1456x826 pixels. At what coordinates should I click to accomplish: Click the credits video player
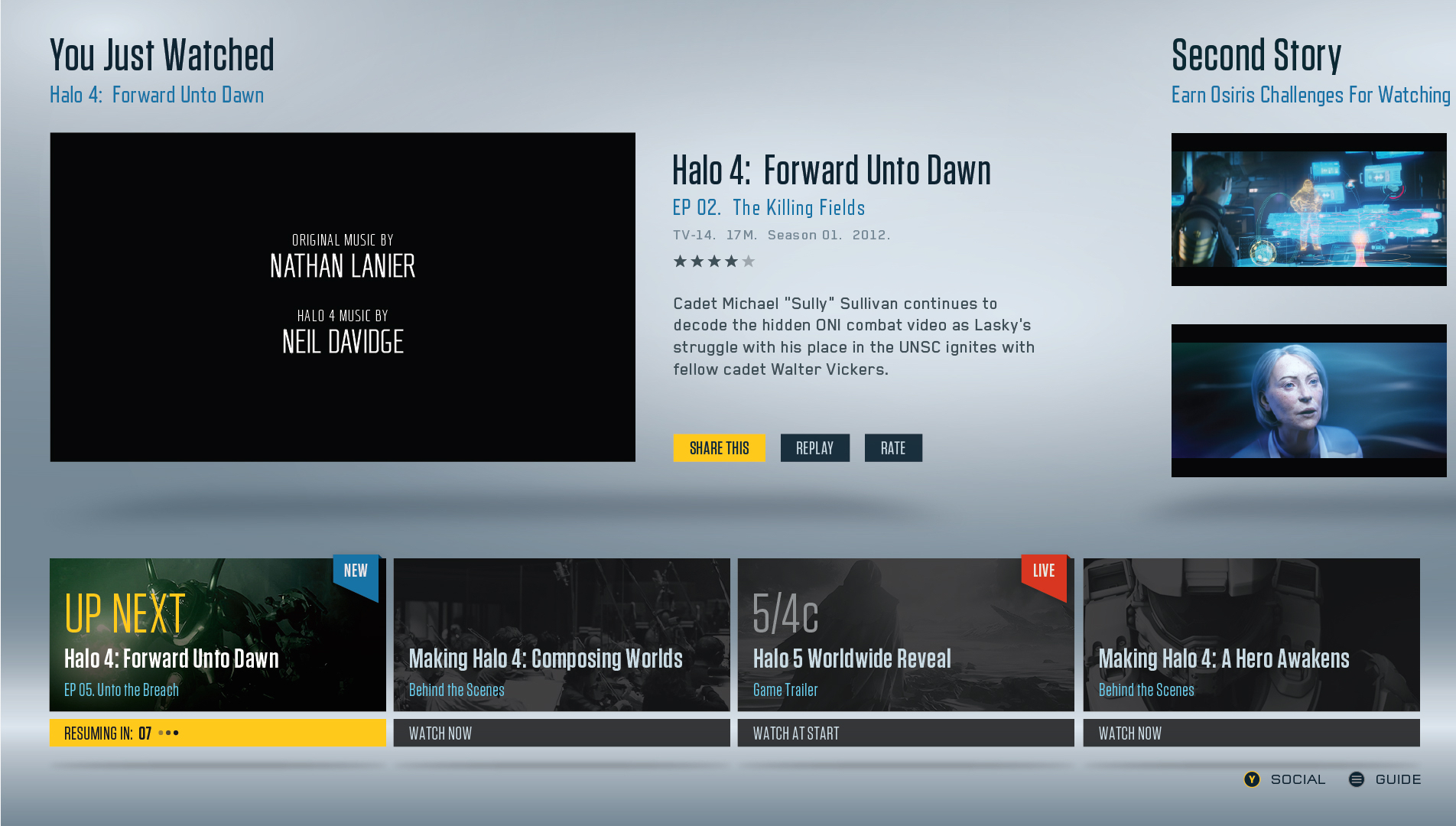point(343,297)
